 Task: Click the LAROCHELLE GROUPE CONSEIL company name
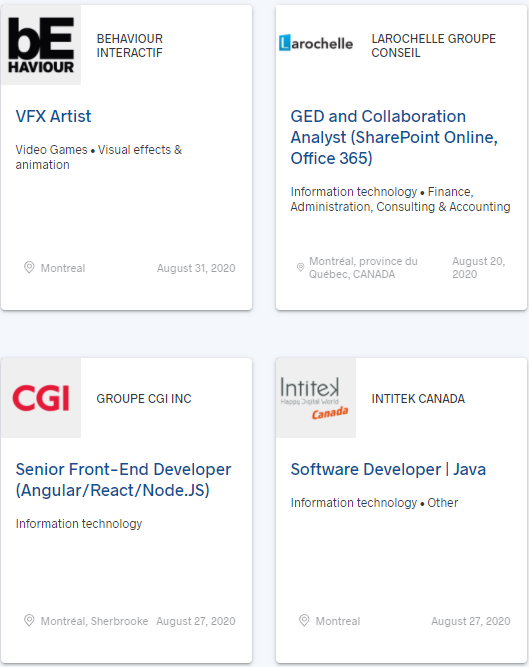(x=433, y=46)
